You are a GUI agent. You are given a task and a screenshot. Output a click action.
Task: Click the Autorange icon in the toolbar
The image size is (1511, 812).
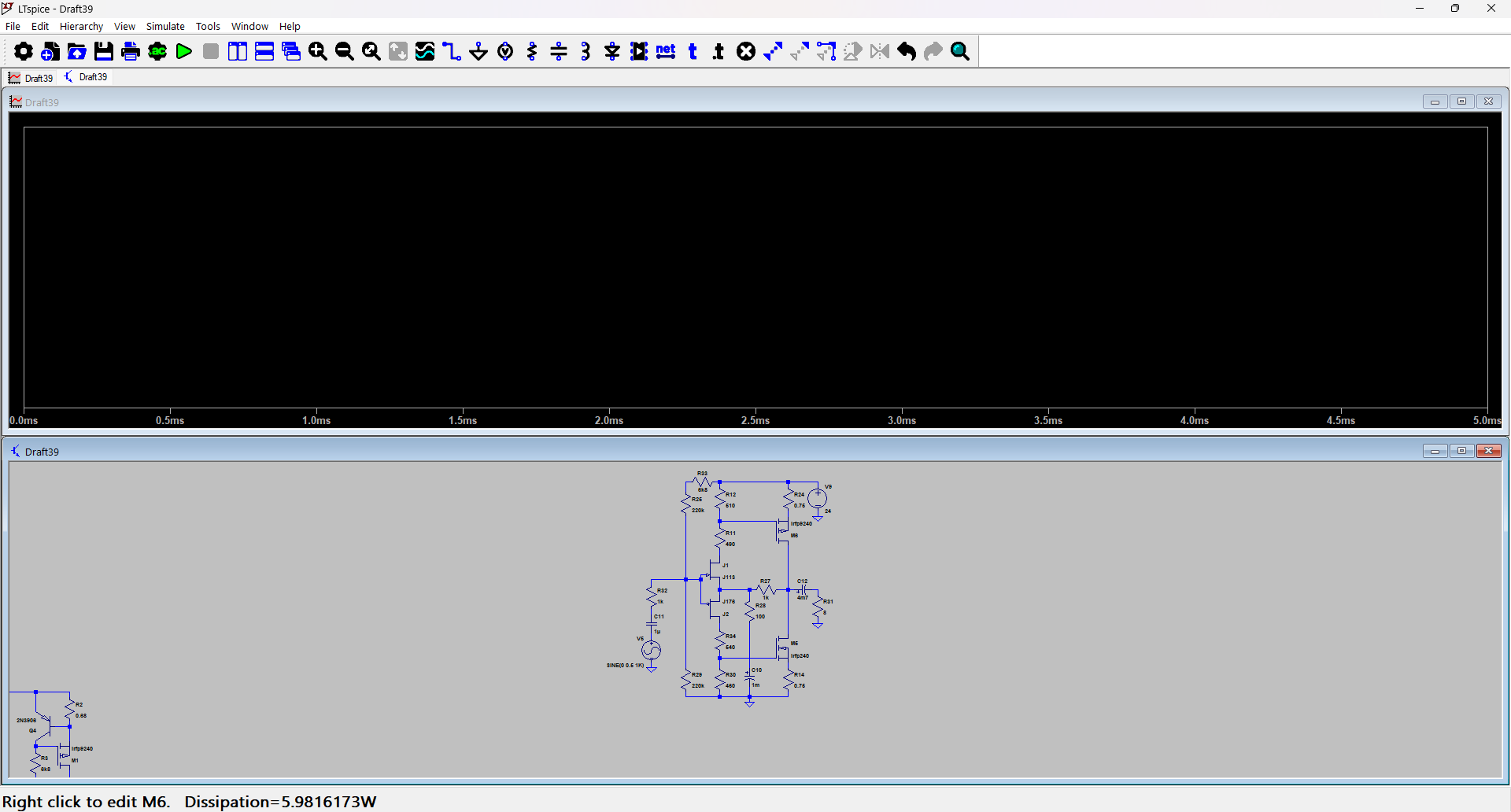tap(398, 52)
